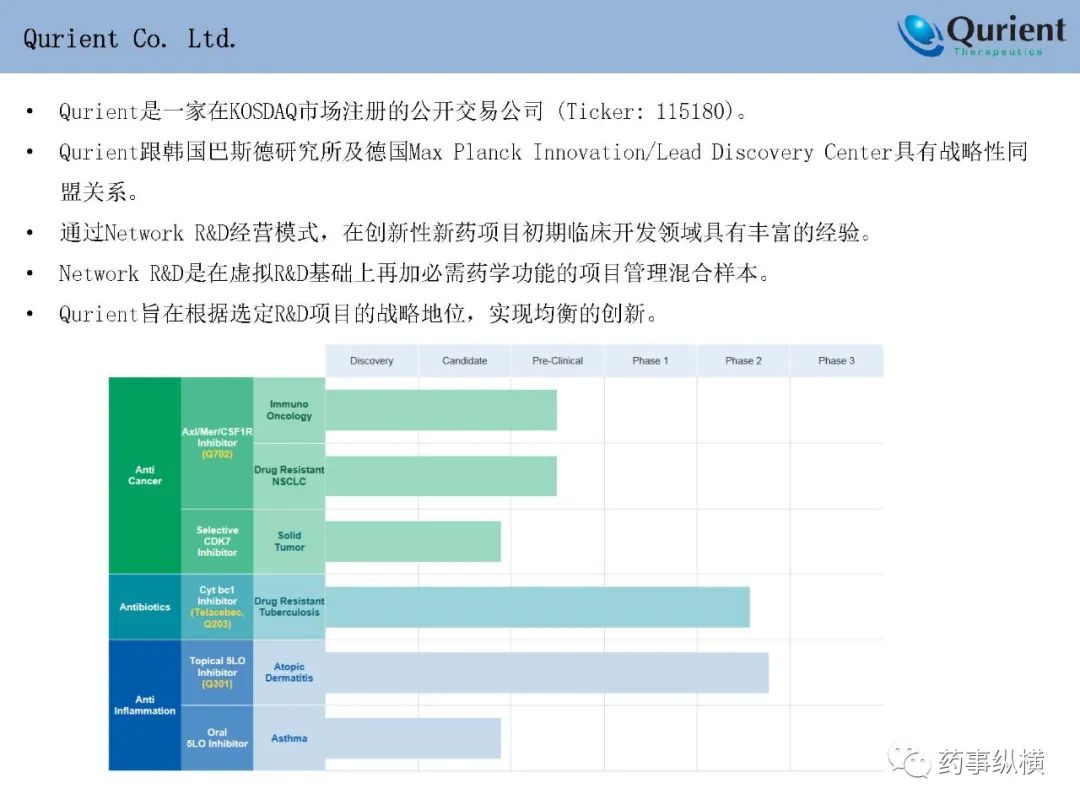
Task: Select the Phase 3 column header
Action: pyautogui.click(x=836, y=360)
